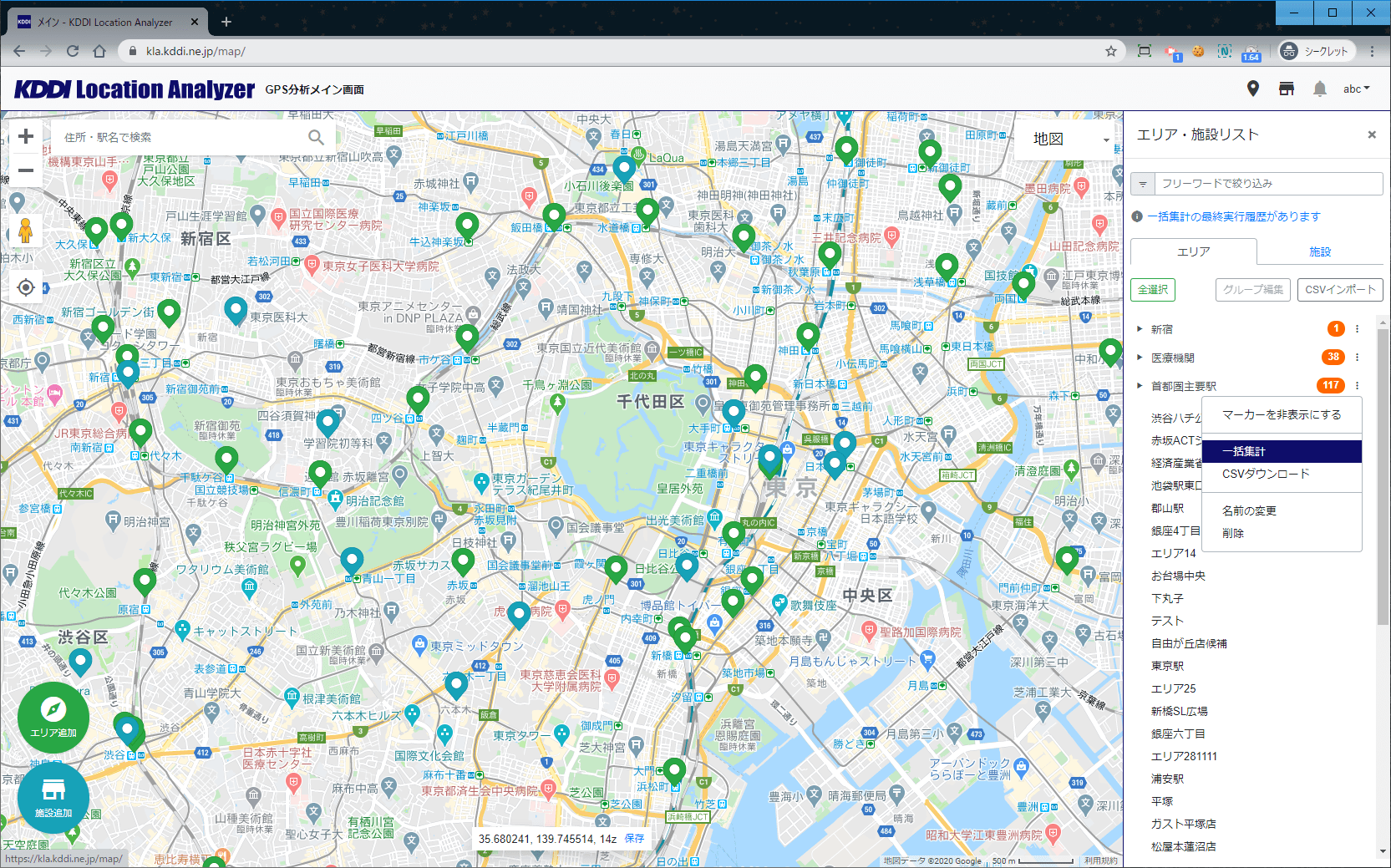Image resolution: width=1391 pixels, height=868 pixels.
Task: Click the filter icon beside freeword field
Action: click(1143, 184)
